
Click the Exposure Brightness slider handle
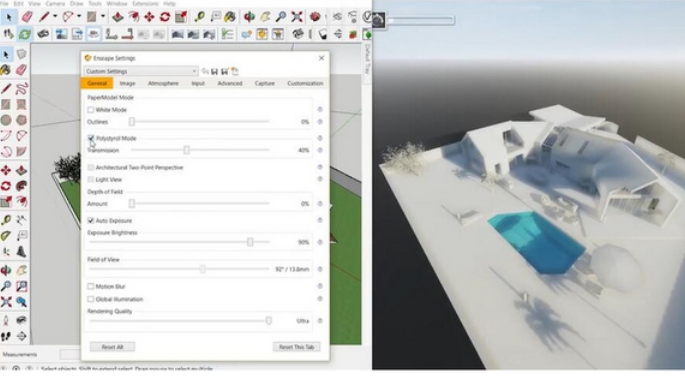[x=250, y=242]
